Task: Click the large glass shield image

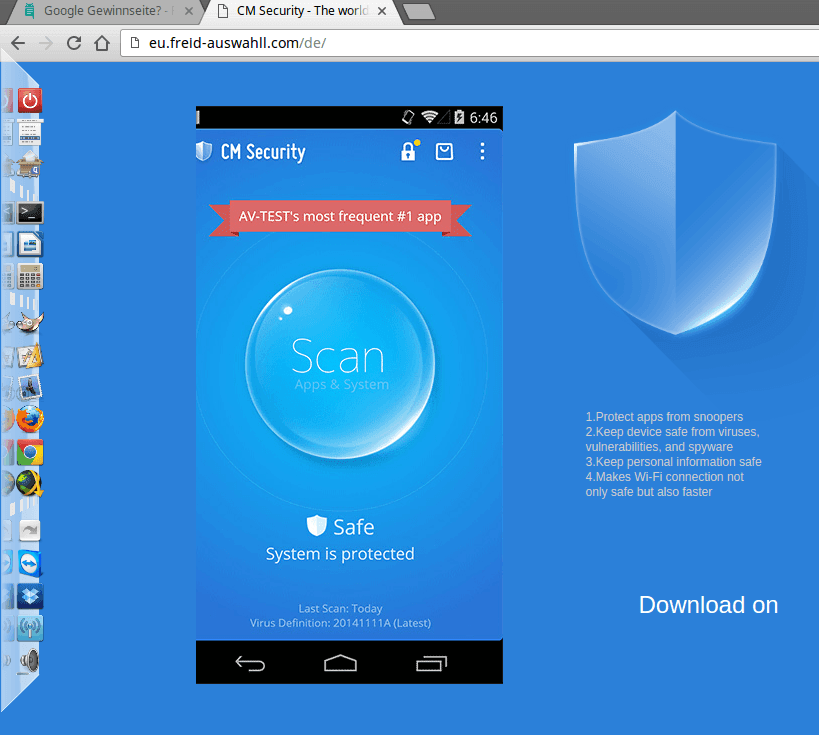Action: (x=675, y=223)
